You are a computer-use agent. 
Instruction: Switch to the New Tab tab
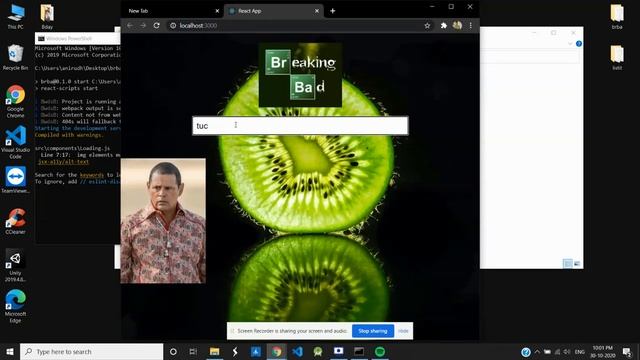click(171, 11)
